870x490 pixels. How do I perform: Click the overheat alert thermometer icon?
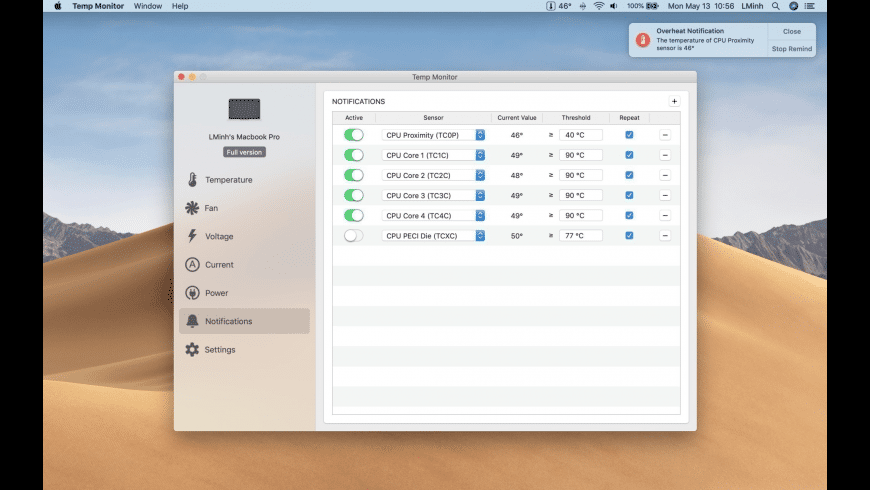[x=643, y=40]
